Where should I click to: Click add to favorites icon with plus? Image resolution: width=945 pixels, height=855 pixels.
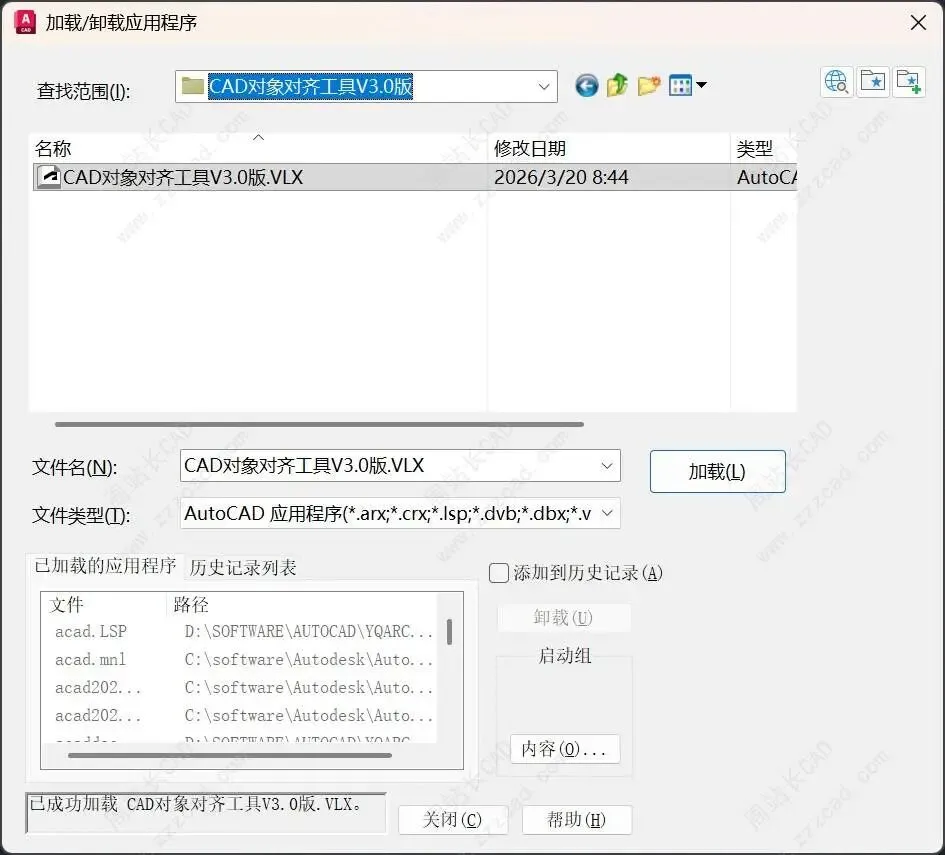point(909,81)
